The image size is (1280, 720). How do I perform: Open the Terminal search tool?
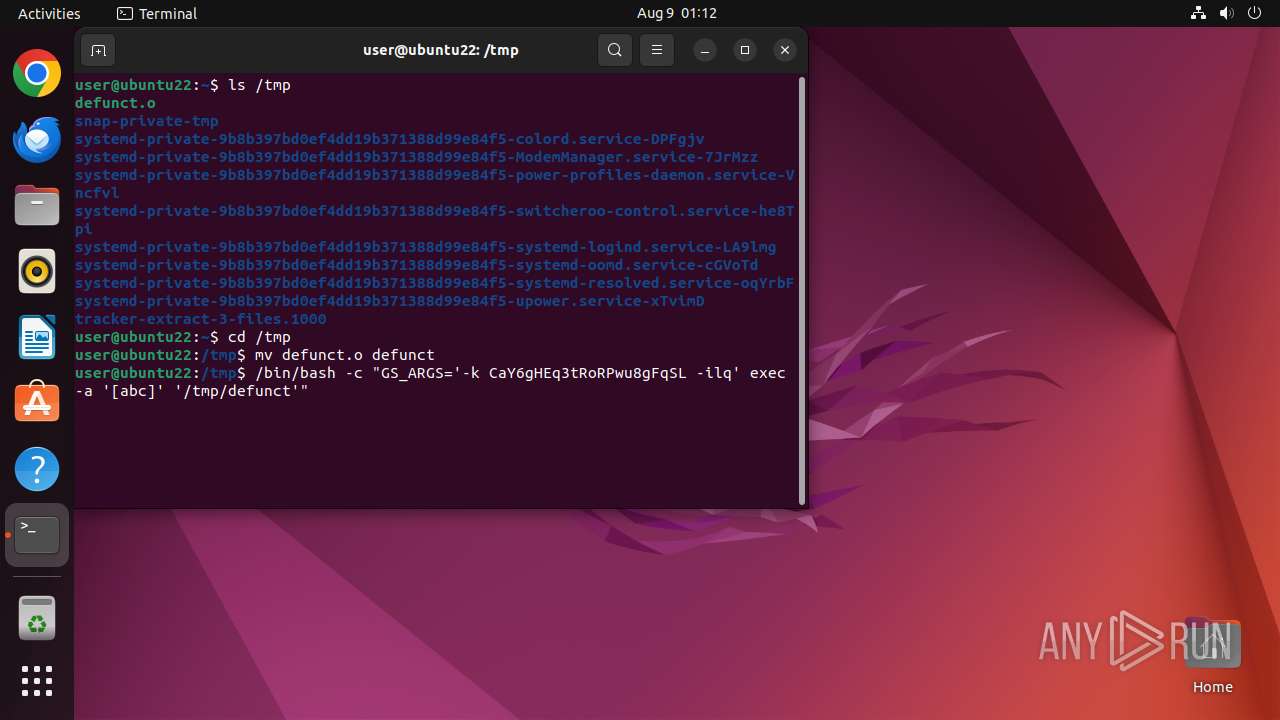pos(615,50)
